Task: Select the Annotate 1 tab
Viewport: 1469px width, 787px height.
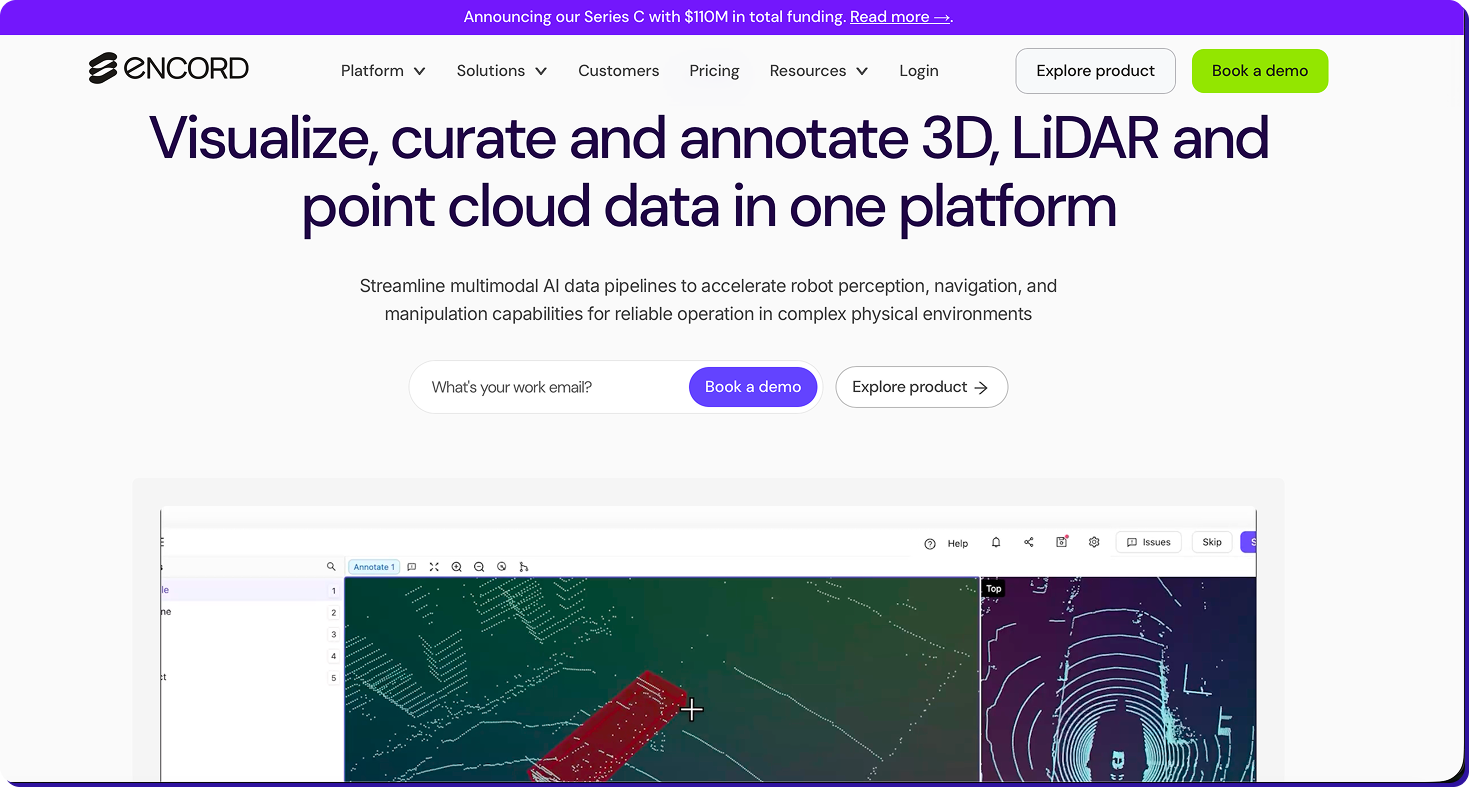Action: (x=374, y=567)
